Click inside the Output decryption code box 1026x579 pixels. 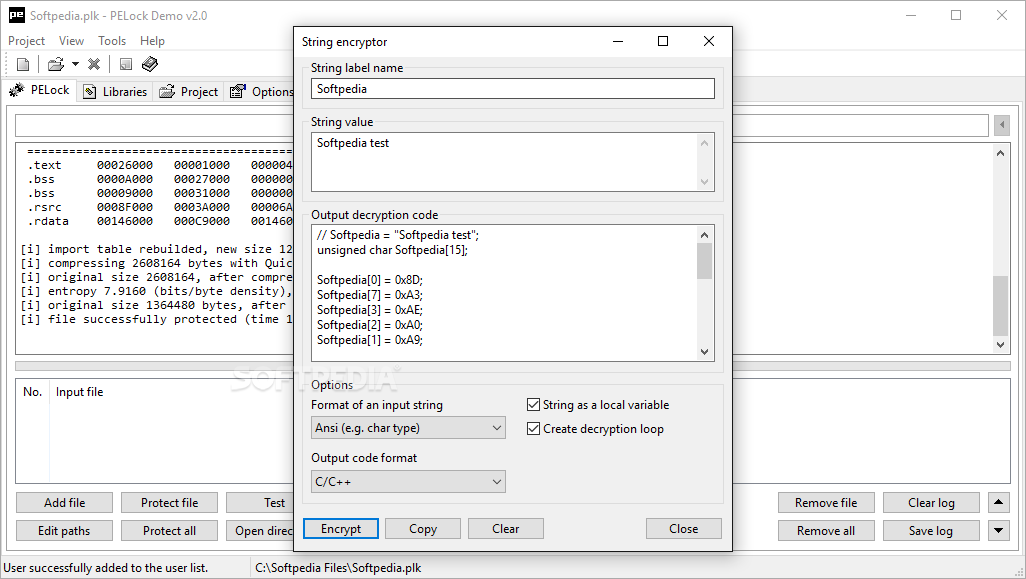pyautogui.click(x=504, y=292)
